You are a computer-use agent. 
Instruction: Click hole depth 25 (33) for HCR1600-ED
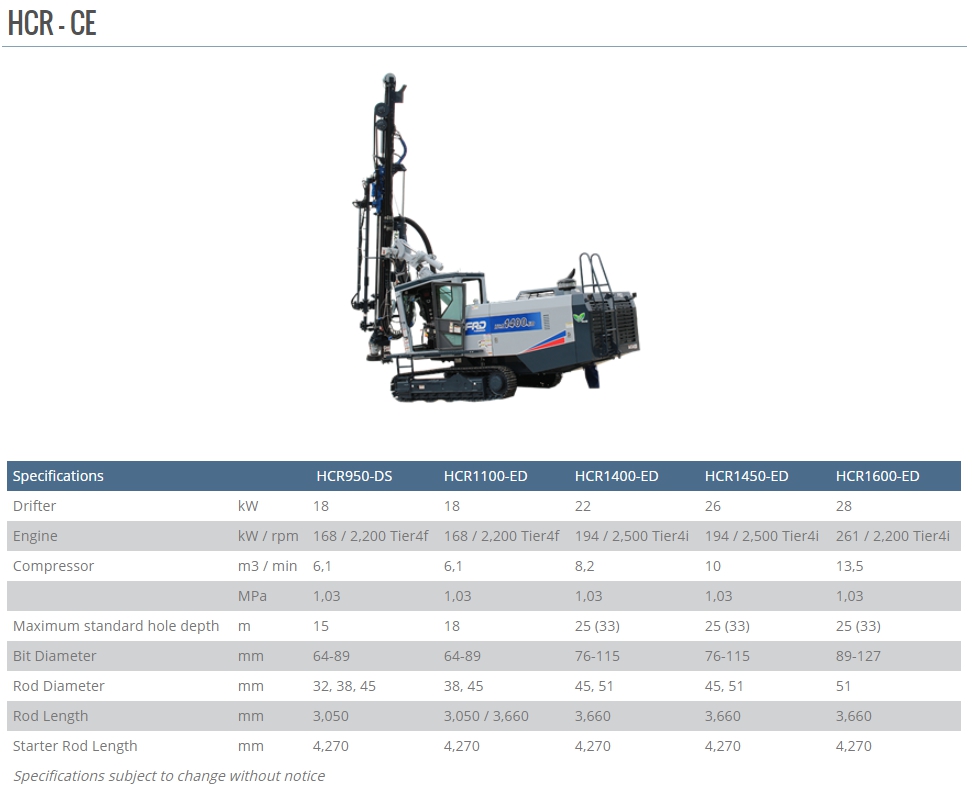pos(858,626)
